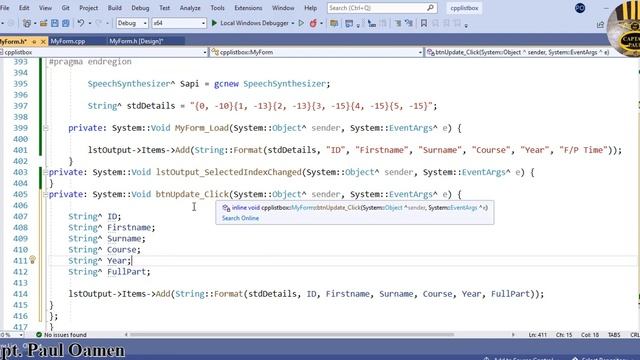Viewport: 640px width, 360px height.
Task: Open the Edit menu
Action: click(24, 8)
